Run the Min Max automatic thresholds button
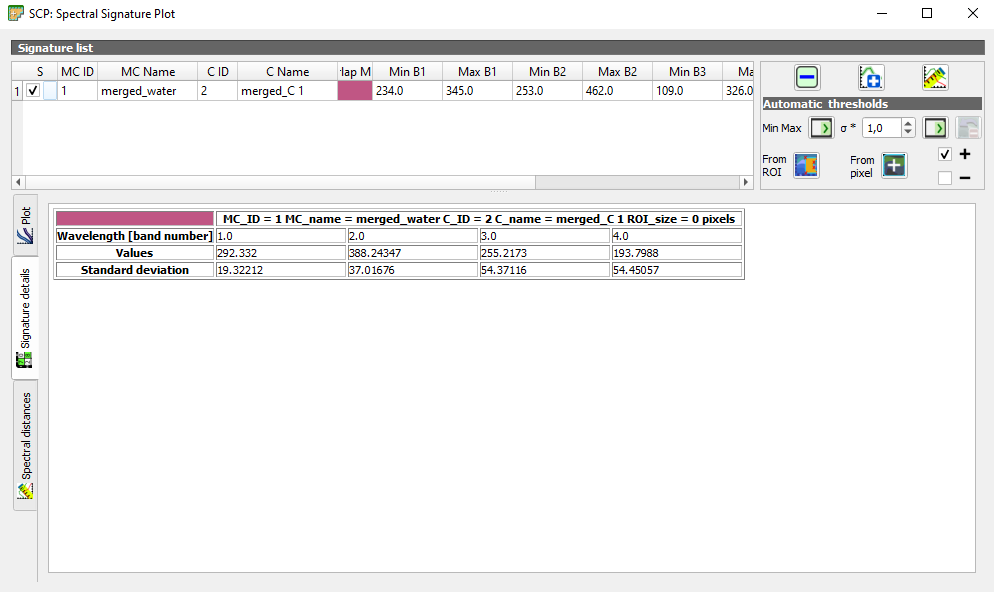994x592 pixels. pyautogui.click(x=821, y=128)
